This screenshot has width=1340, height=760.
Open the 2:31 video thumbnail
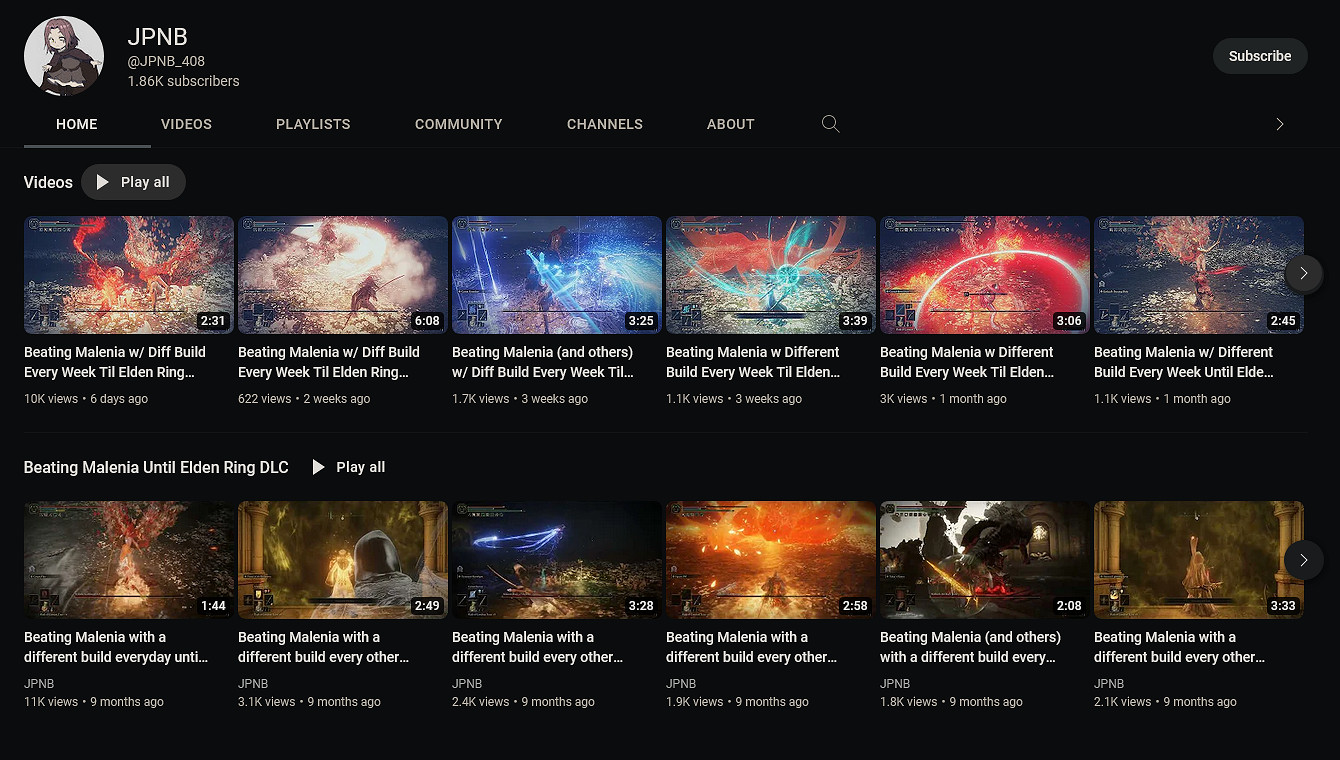(128, 274)
